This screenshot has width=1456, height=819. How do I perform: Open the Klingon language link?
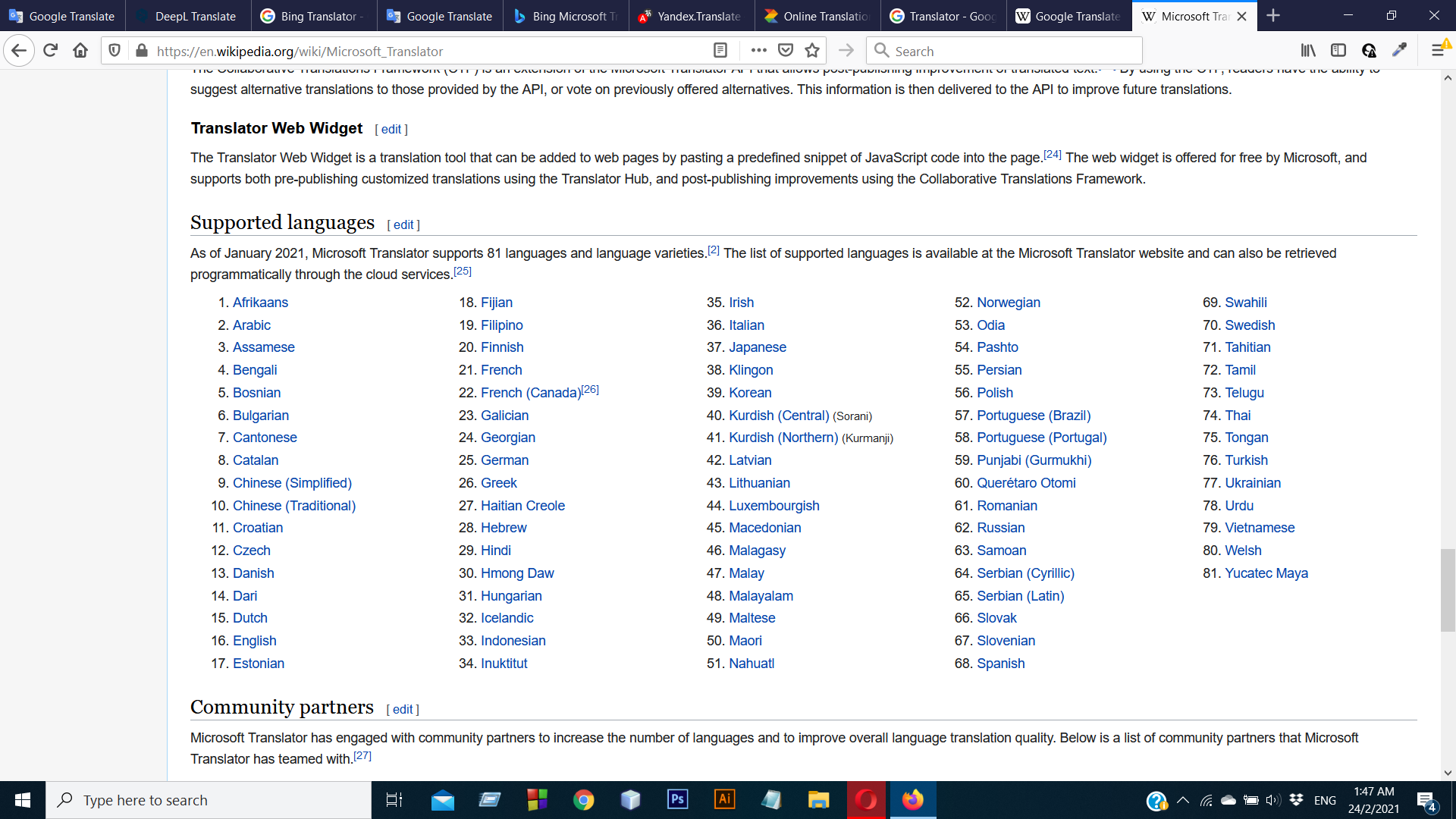751,370
